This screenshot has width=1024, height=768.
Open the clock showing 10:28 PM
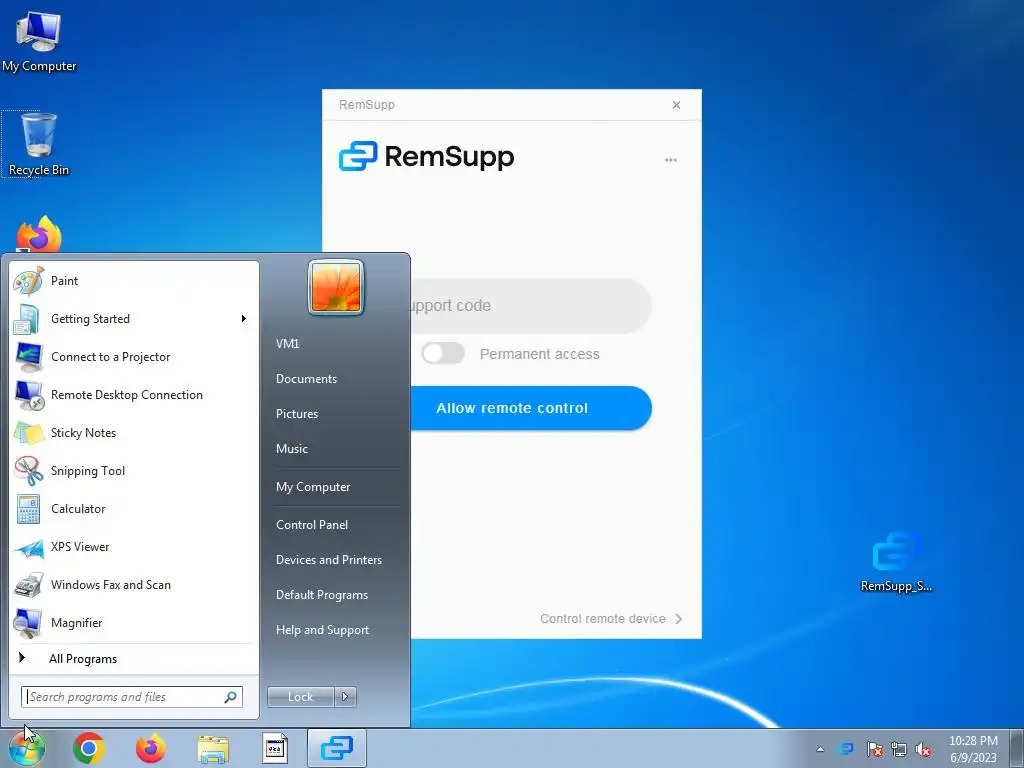[x=973, y=749]
